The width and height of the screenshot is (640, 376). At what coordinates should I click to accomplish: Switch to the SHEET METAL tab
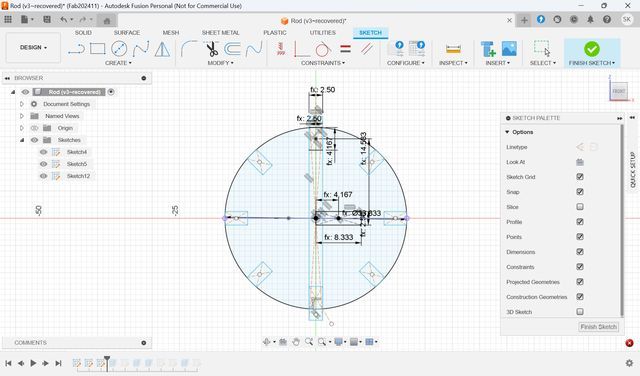click(x=220, y=33)
